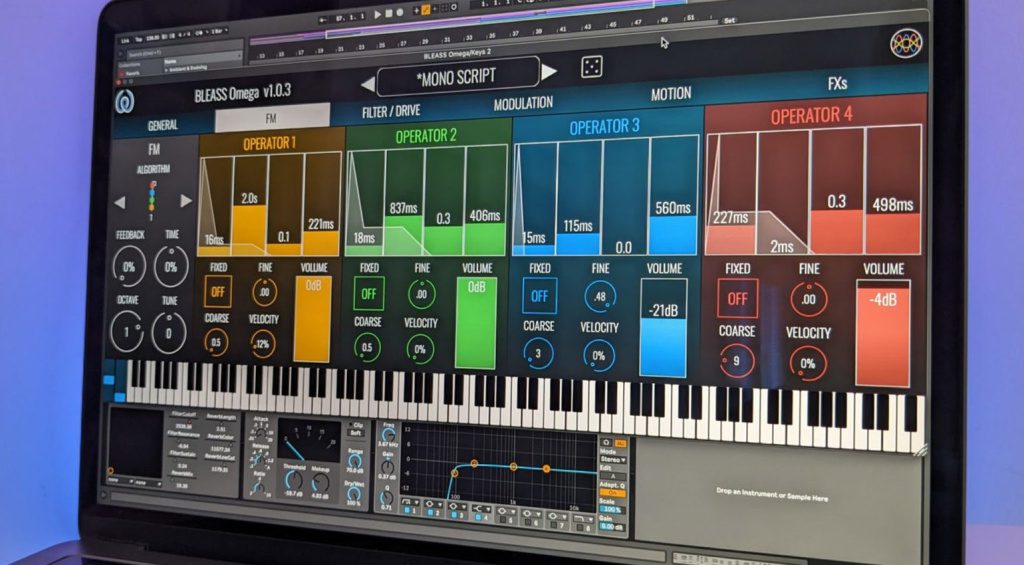Click the BLEASS Omega hexagon logo icon
Viewport: 1024px width, 565px height.
126,101
